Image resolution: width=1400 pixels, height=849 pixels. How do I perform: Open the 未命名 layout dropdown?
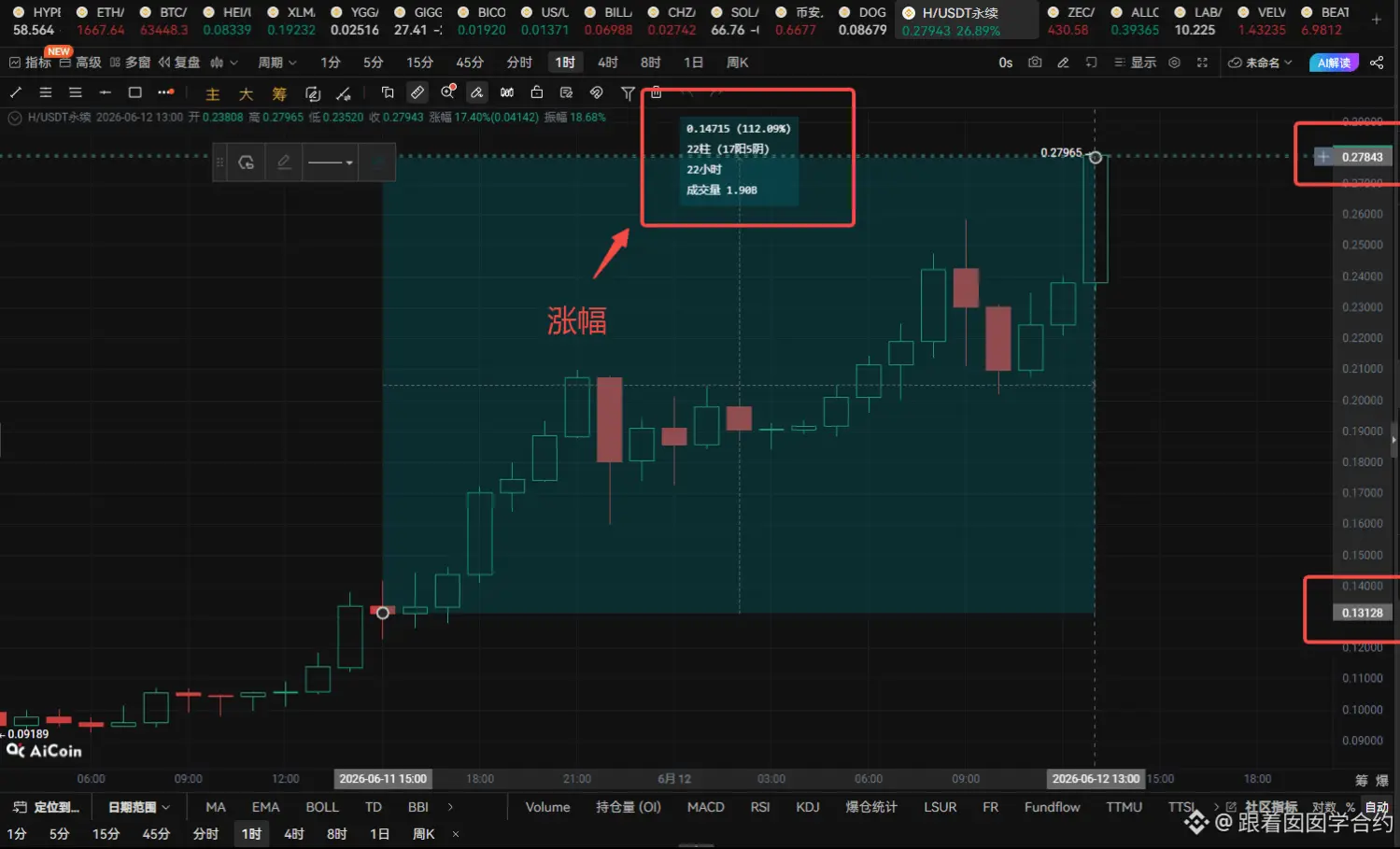[1260, 63]
